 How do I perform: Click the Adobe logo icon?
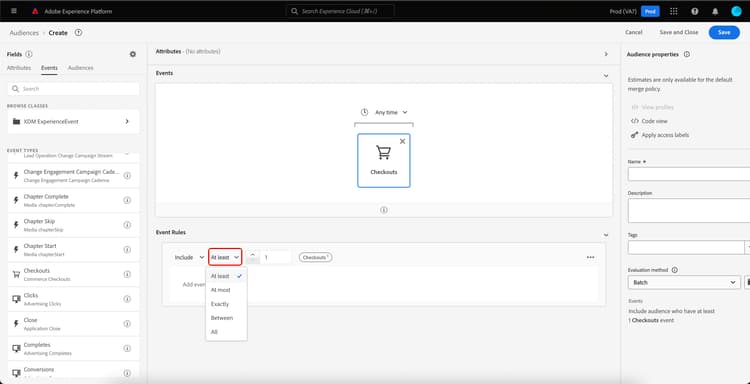pyautogui.click(x=35, y=11)
